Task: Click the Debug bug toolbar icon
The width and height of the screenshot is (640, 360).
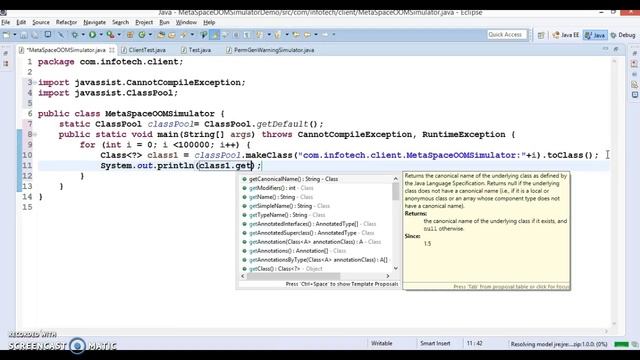Action: (x=75, y=35)
